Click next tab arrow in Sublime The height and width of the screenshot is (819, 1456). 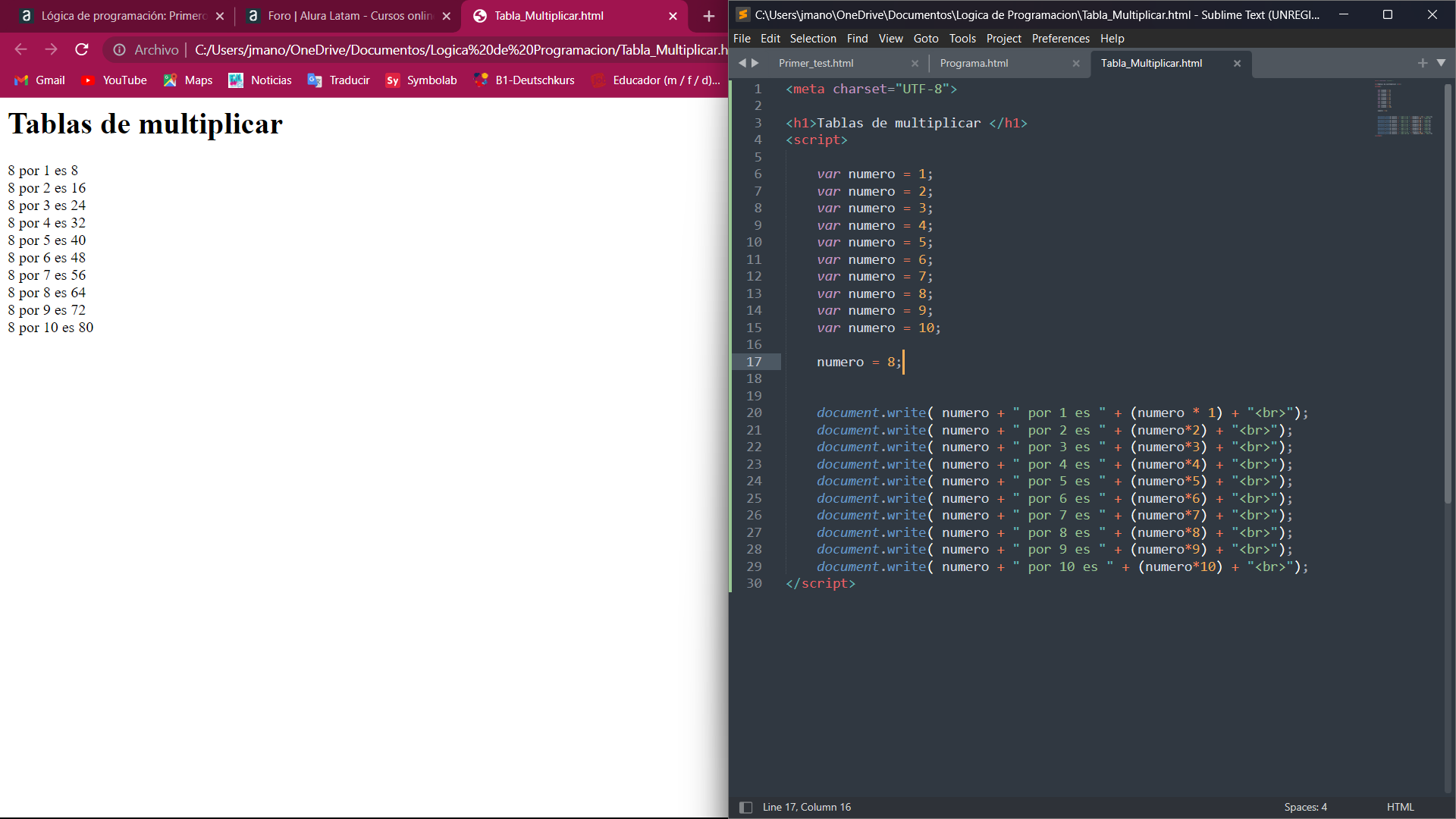pyautogui.click(x=755, y=63)
